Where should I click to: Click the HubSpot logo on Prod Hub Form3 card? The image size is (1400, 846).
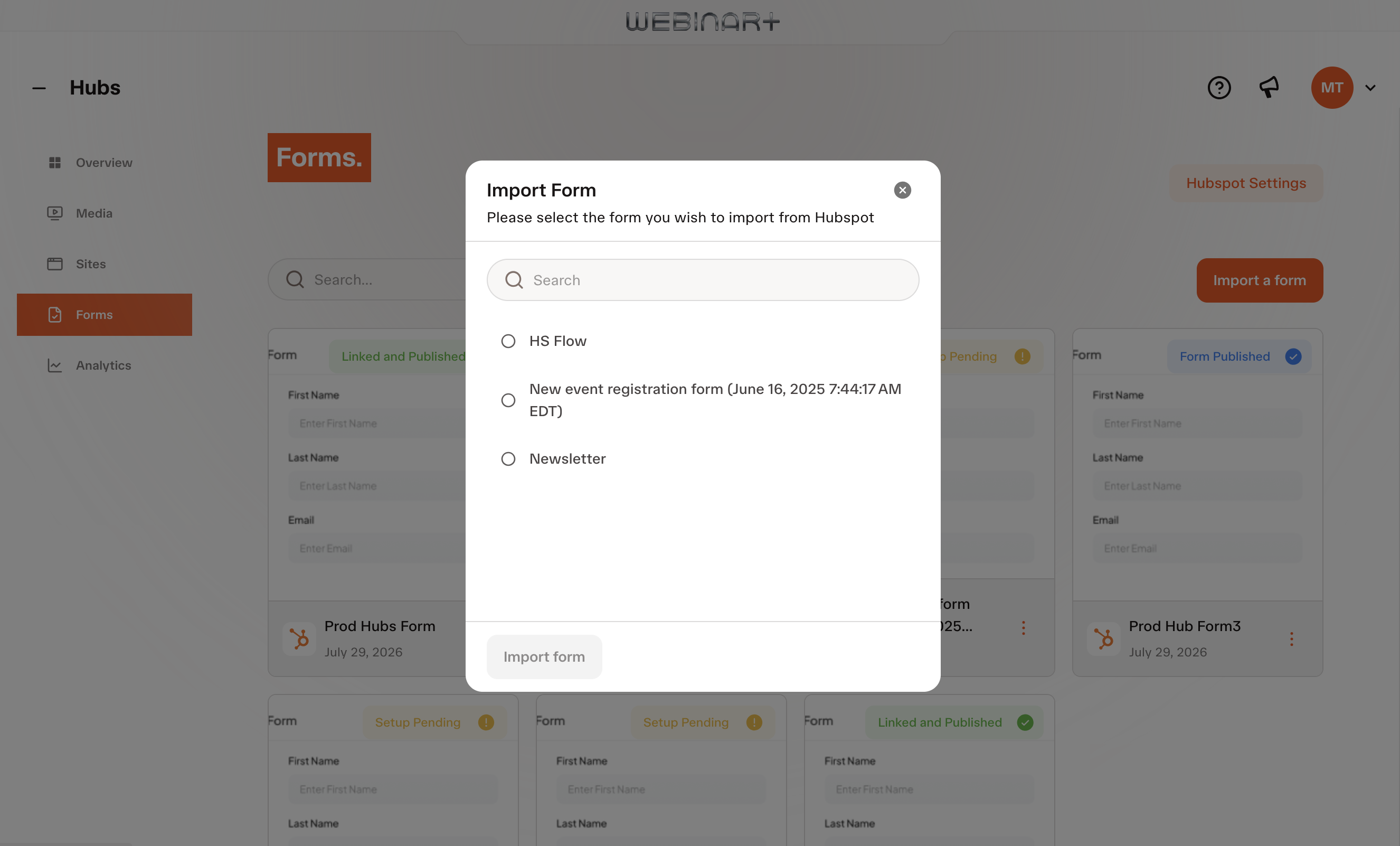pyautogui.click(x=1103, y=639)
